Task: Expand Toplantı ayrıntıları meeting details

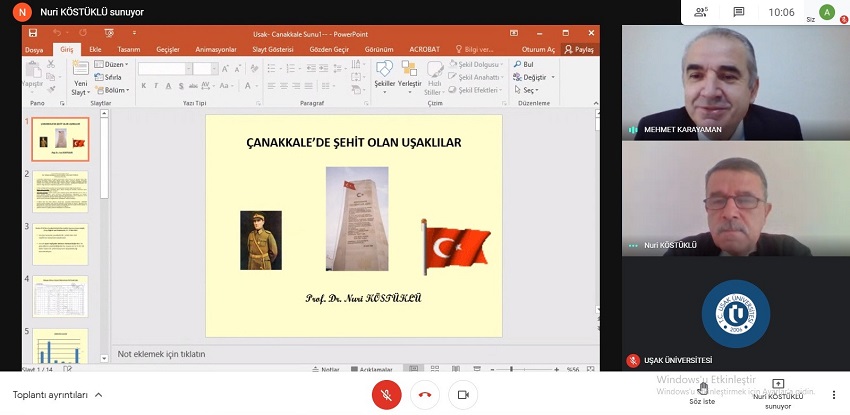Action: (x=57, y=395)
